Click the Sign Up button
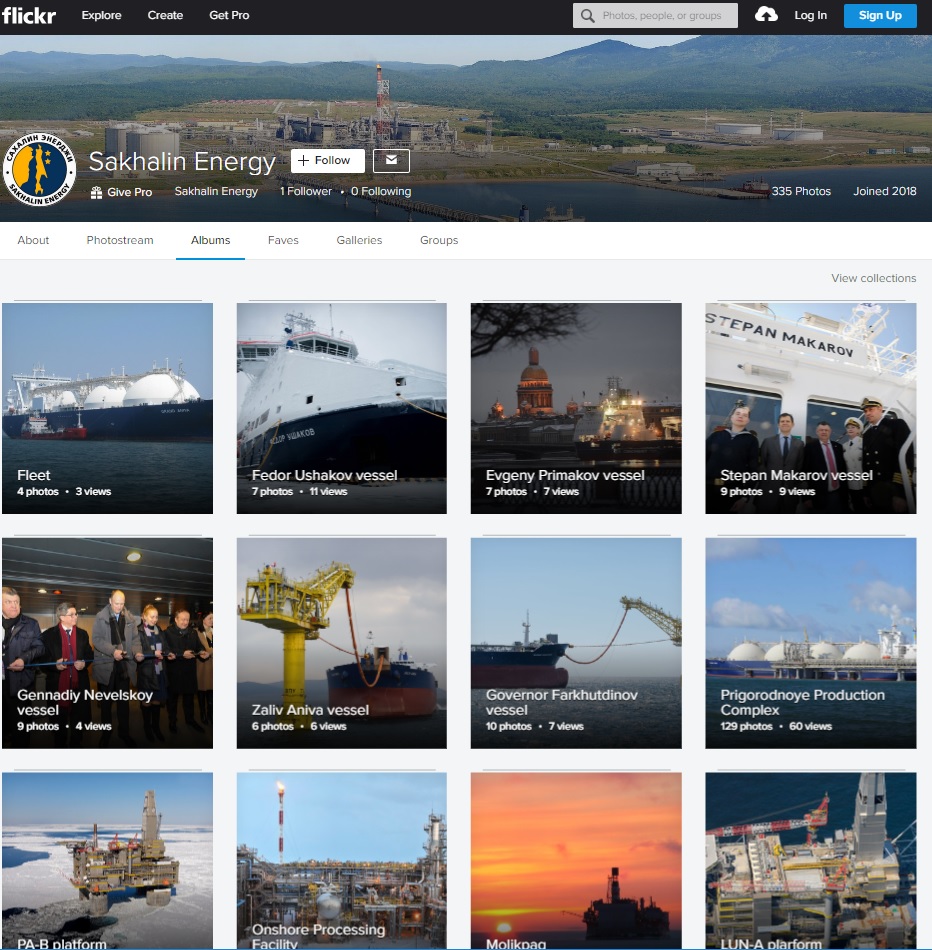The width and height of the screenshot is (932, 950). [x=880, y=16]
